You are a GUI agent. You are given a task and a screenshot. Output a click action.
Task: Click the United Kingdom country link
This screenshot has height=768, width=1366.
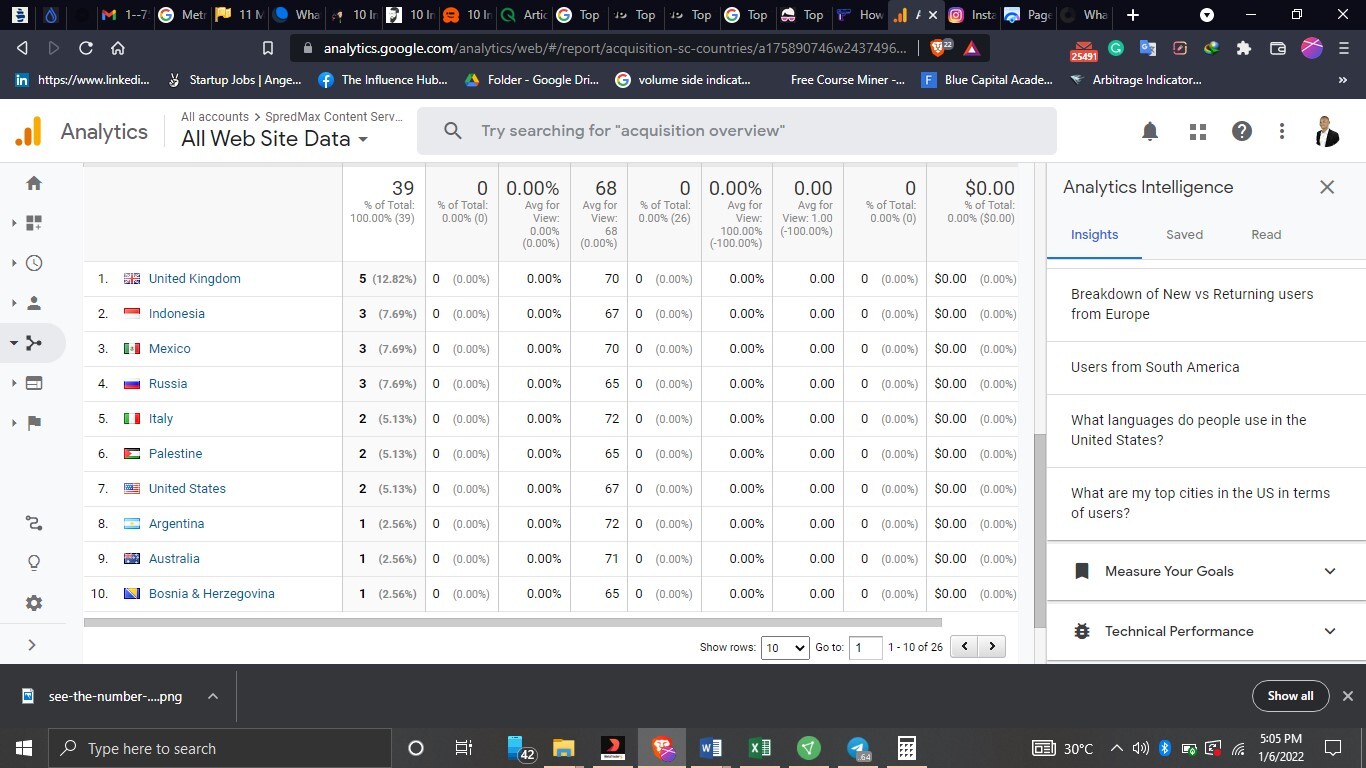(x=194, y=279)
